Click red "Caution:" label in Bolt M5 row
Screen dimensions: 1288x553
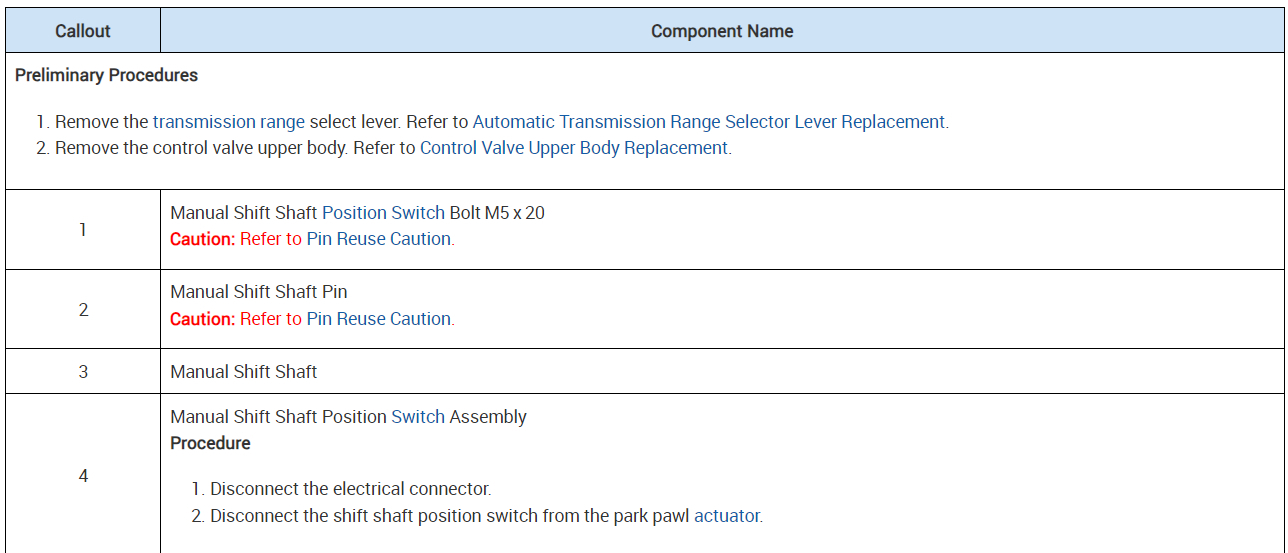point(203,239)
